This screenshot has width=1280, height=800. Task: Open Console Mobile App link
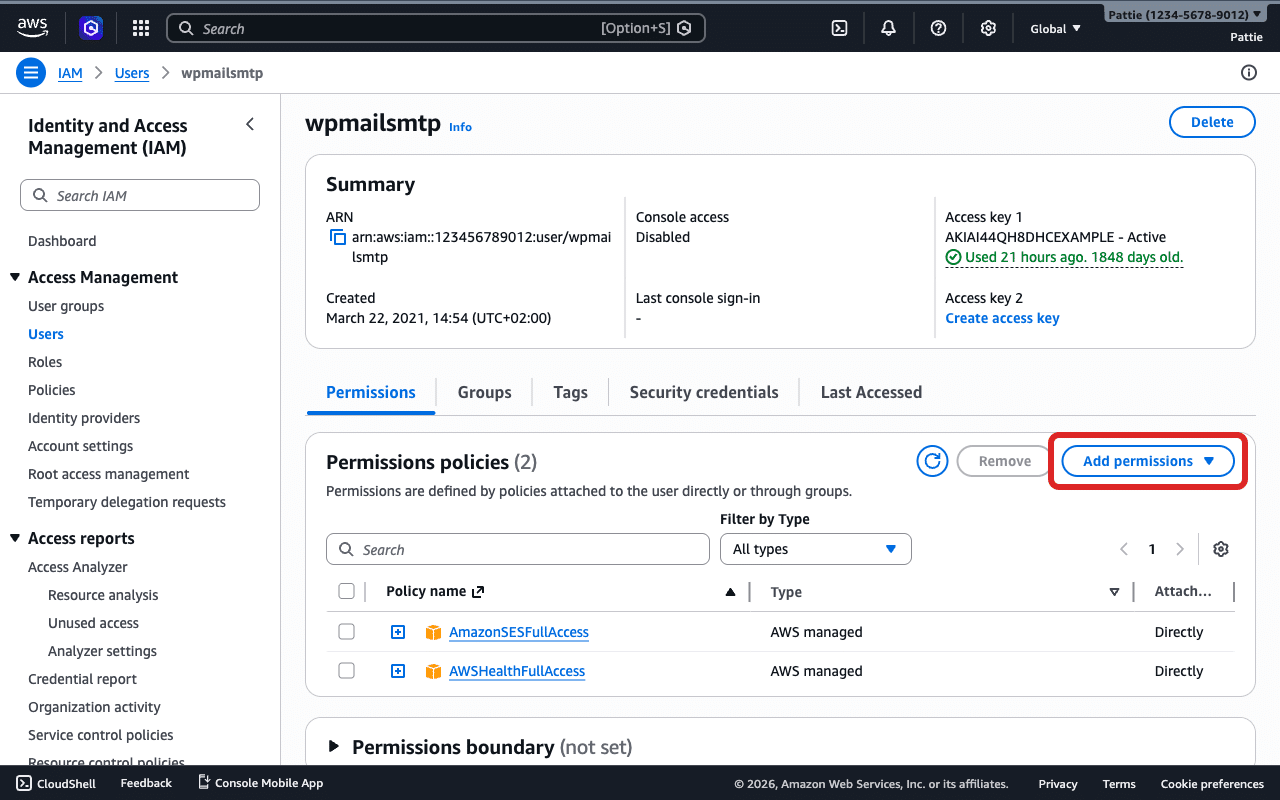click(260, 783)
